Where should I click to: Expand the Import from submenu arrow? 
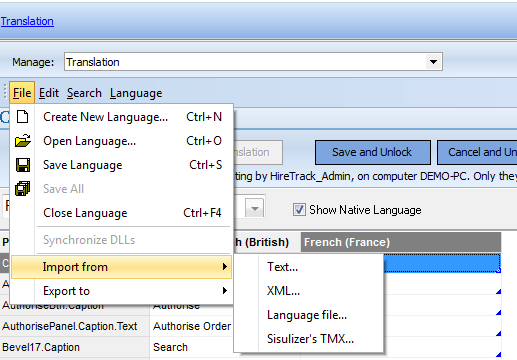click(225, 267)
